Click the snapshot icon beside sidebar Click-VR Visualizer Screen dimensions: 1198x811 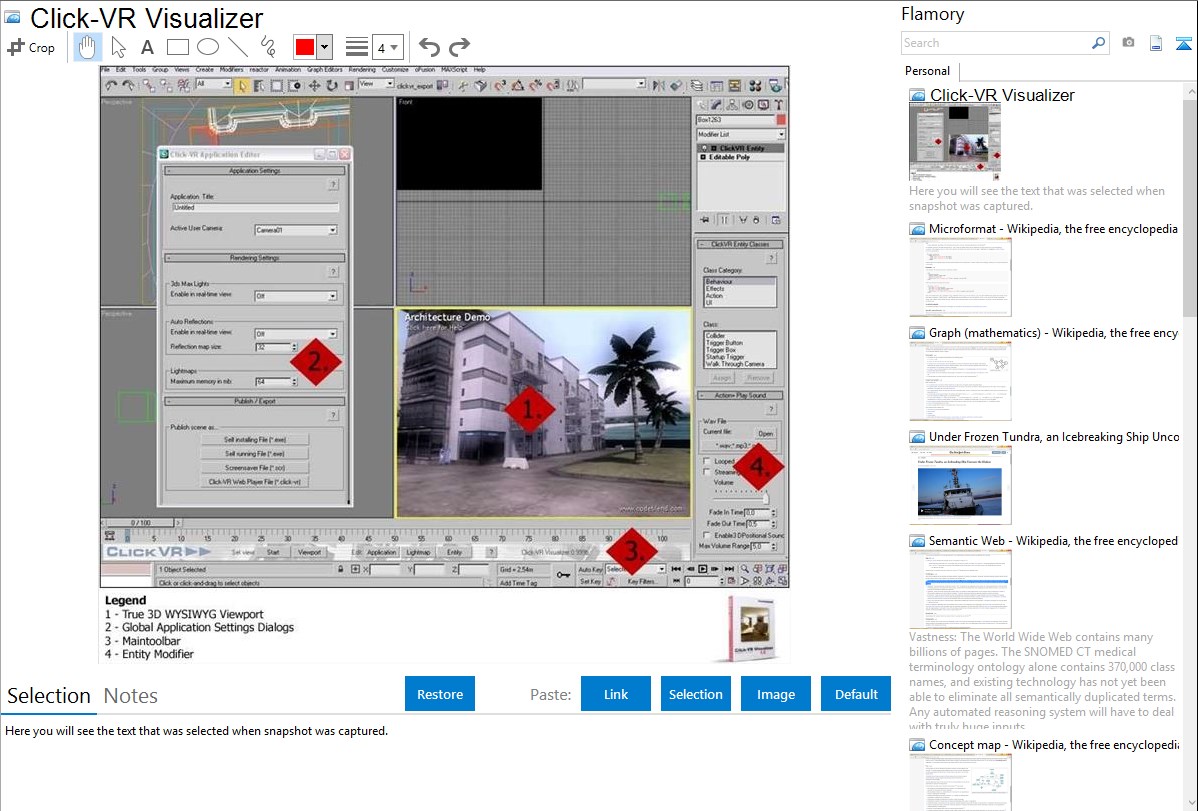click(917, 95)
